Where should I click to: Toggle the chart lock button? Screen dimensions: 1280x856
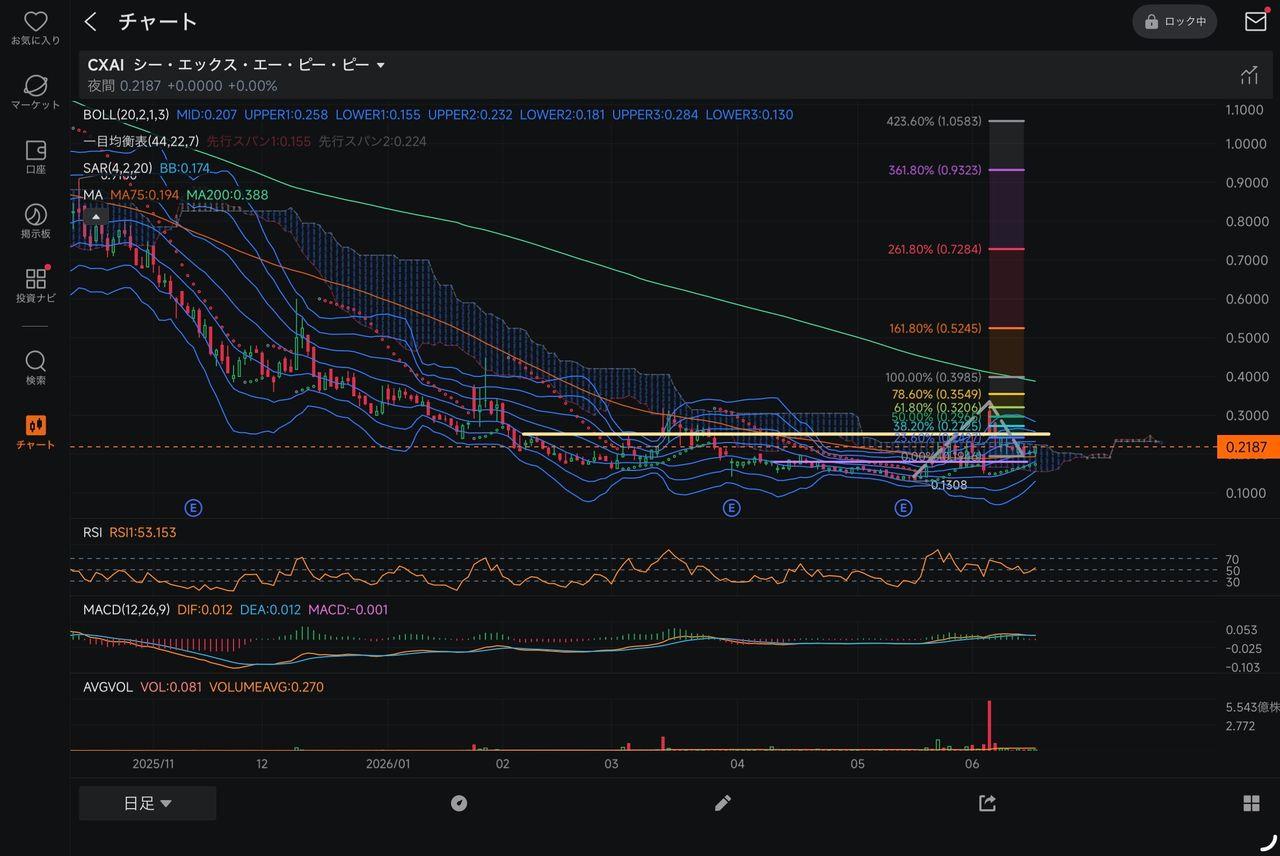point(1175,21)
